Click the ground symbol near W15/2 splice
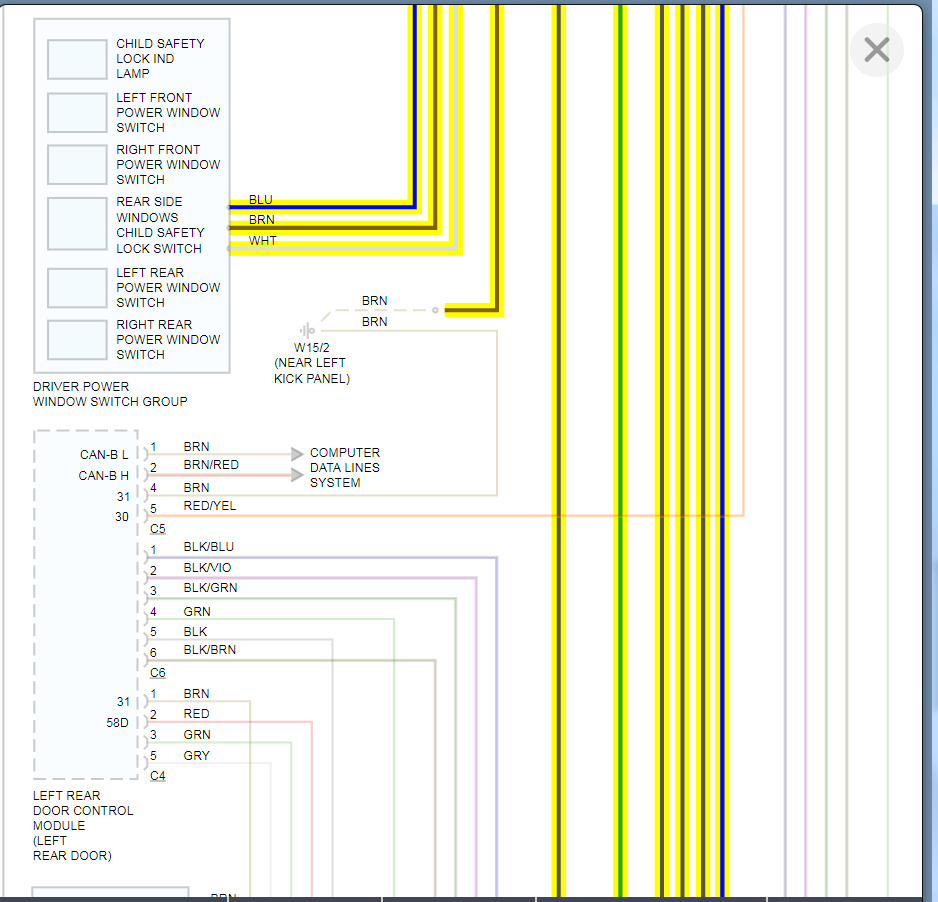Image resolution: width=938 pixels, height=902 pixels. pyautogui.click(x=308, y=330)
